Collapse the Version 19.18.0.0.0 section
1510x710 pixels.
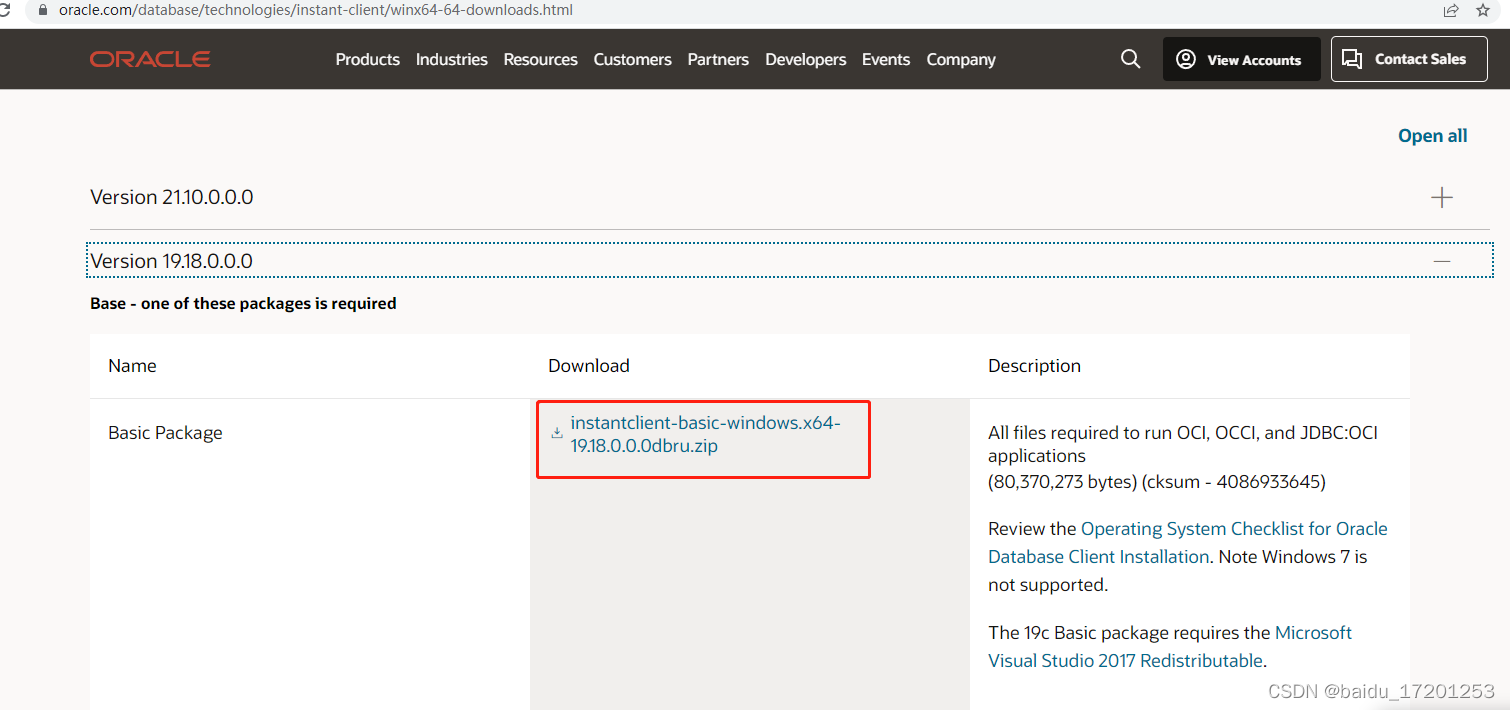point(1442,260)
